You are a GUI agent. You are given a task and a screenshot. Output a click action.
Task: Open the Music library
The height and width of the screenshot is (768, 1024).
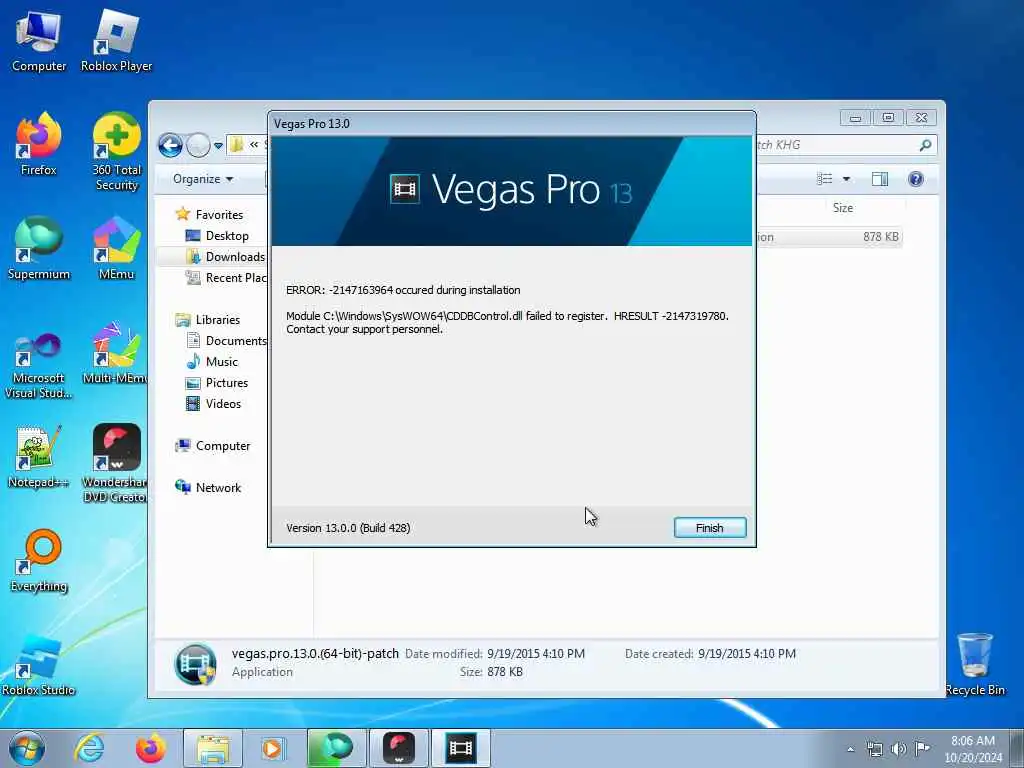pyautogui.click(x=212, y=362)
